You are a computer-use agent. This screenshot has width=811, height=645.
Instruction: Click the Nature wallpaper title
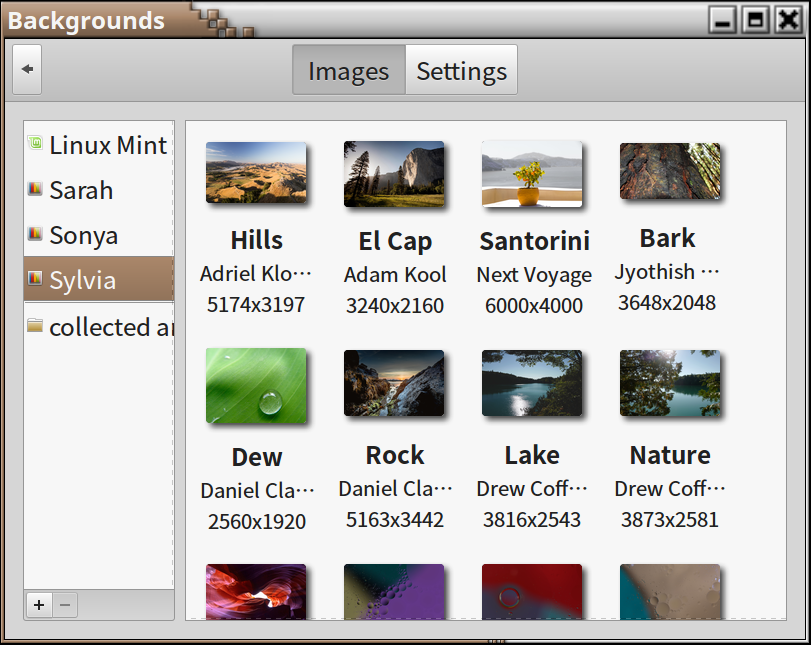click(x=670, y=455)
